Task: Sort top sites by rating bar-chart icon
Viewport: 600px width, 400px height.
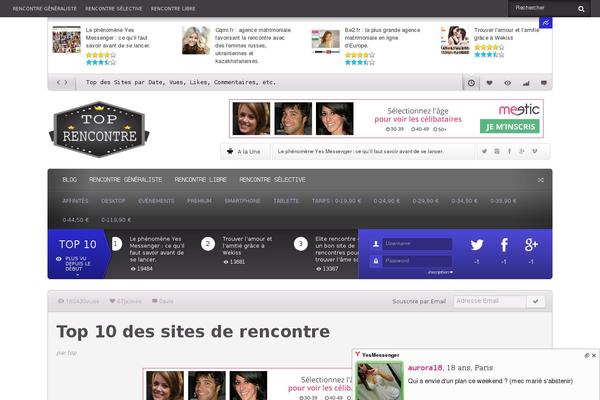Action: coord(526,83)
